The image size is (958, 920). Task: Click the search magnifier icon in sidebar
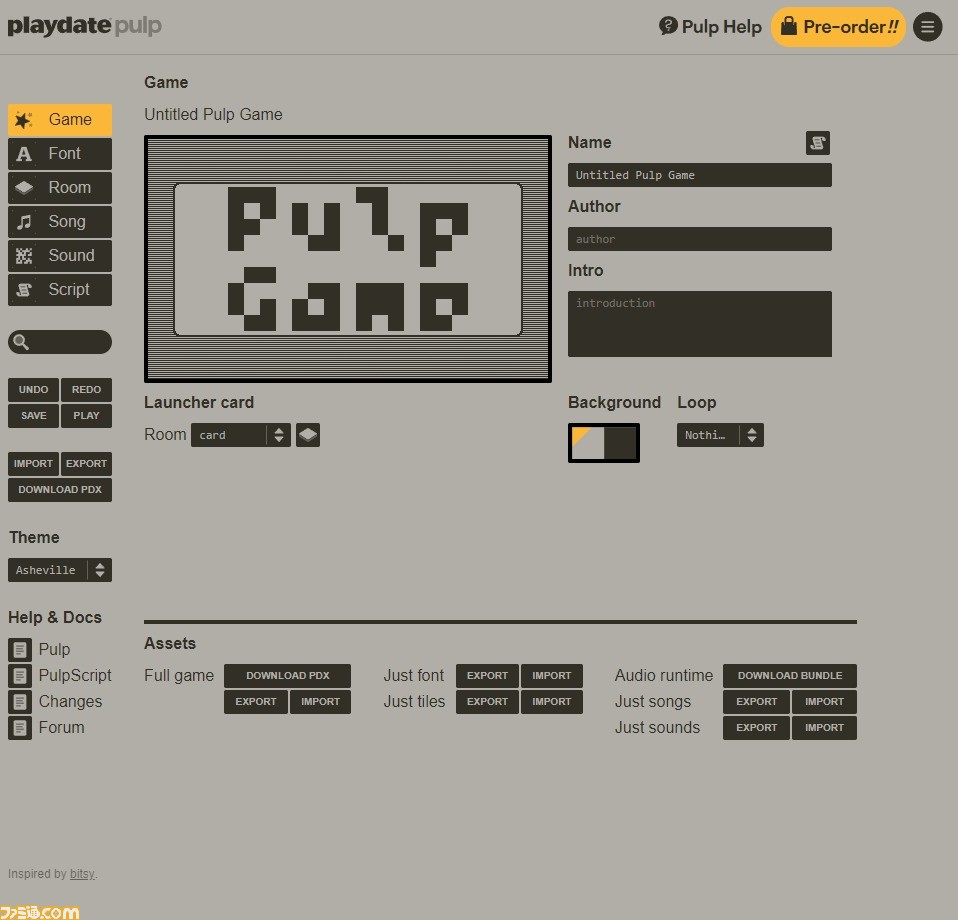(21, 342)
